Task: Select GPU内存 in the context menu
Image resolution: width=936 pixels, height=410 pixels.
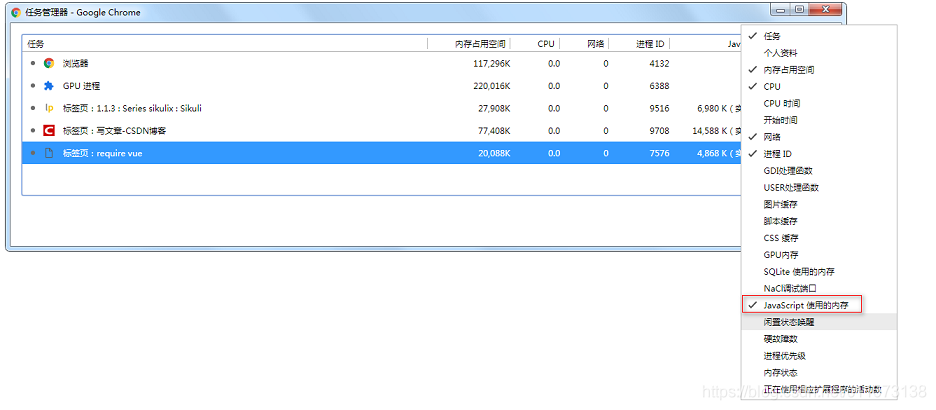Action: point(819,255)
